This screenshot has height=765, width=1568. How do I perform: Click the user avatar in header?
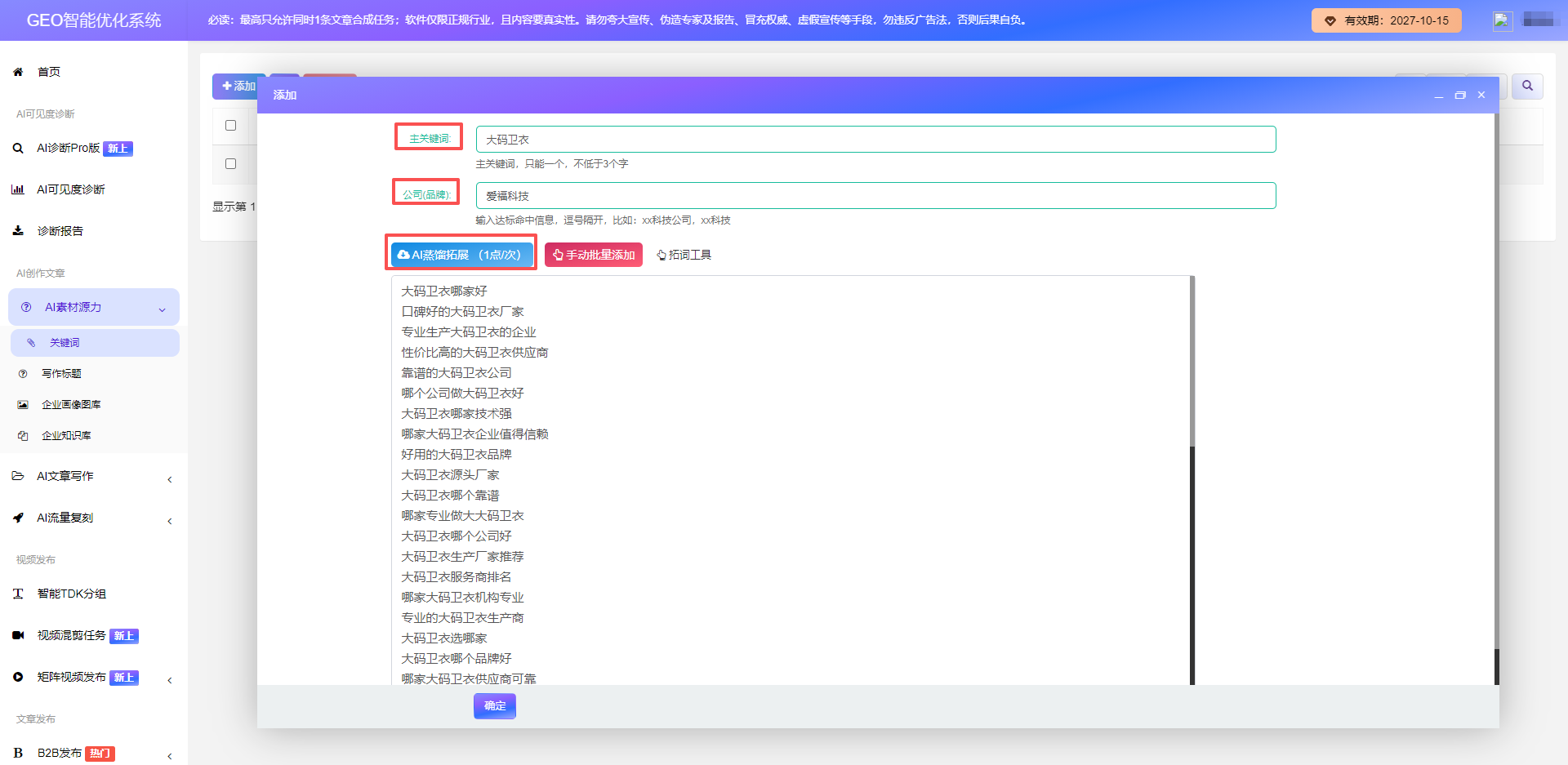coord(1503,20)
